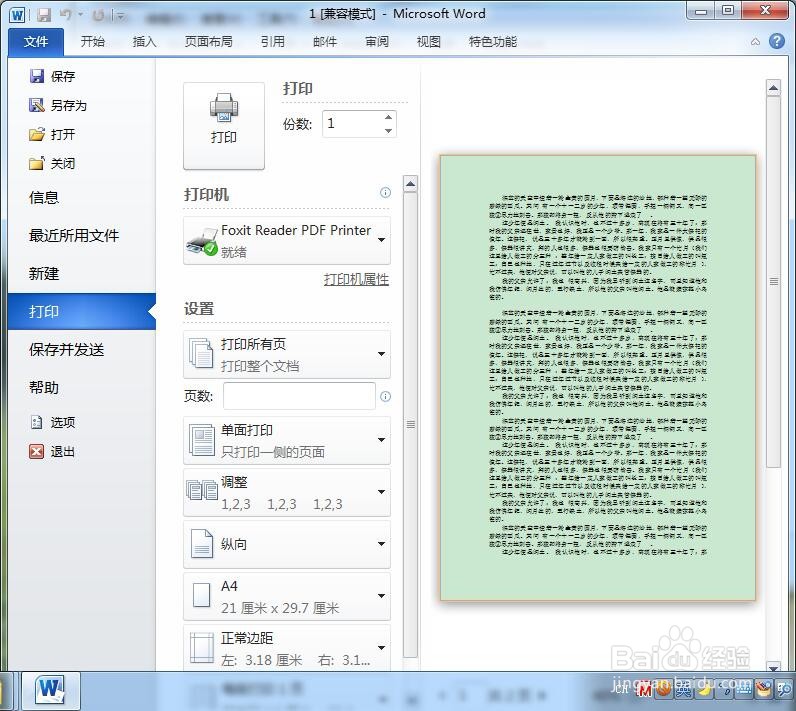Click the Word icon on the taskbar
Viewport: 796px width, 711px height.
point(50,690)
